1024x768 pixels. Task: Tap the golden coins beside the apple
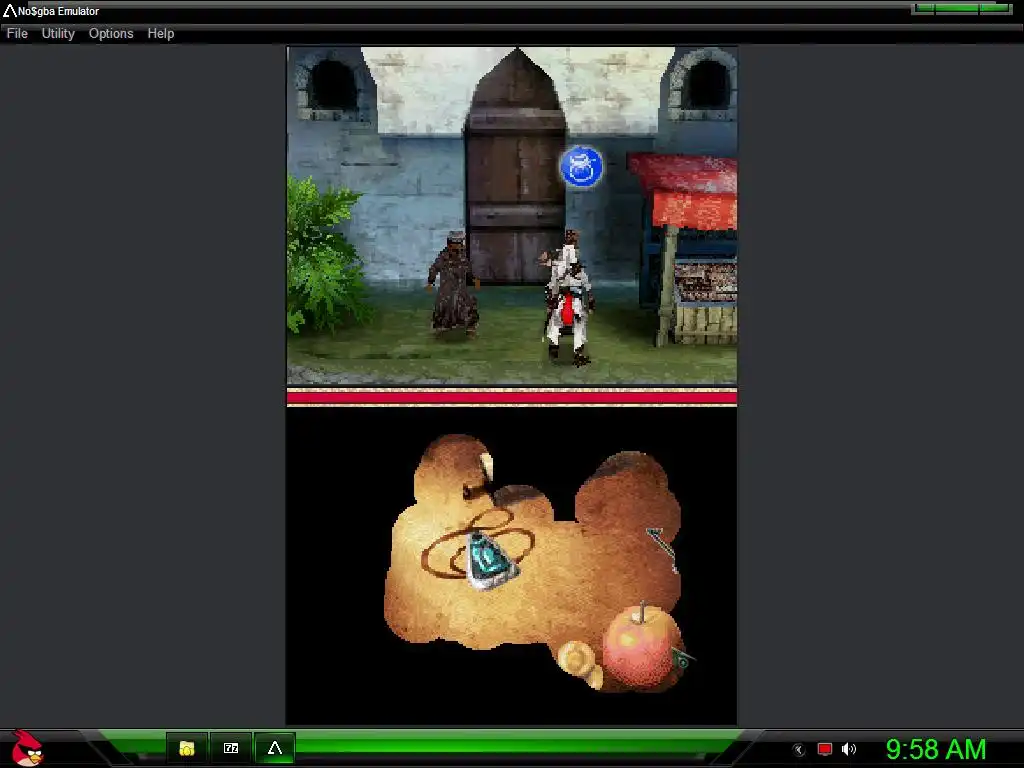pos(580,664)
